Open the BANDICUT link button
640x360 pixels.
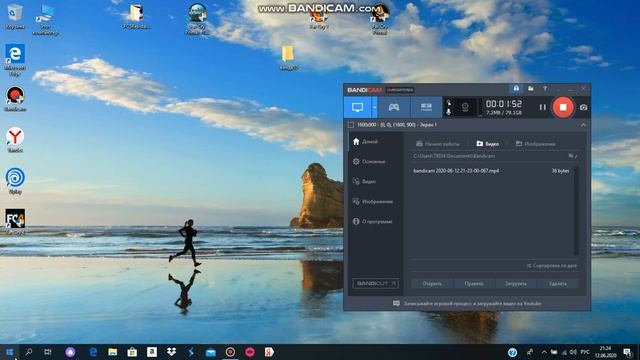[x=375, y=283]
